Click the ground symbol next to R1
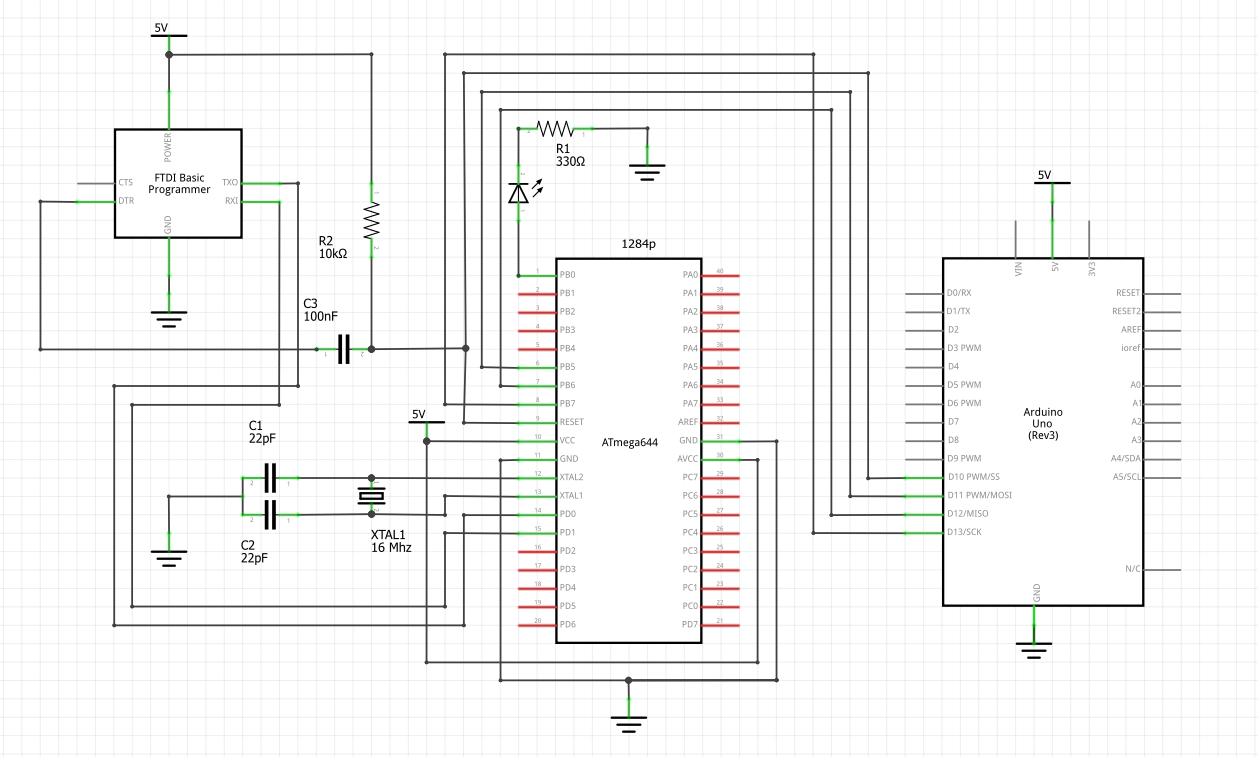This screenshot has height=757, width=1258. pyautogui.click(x=648, y=170)
